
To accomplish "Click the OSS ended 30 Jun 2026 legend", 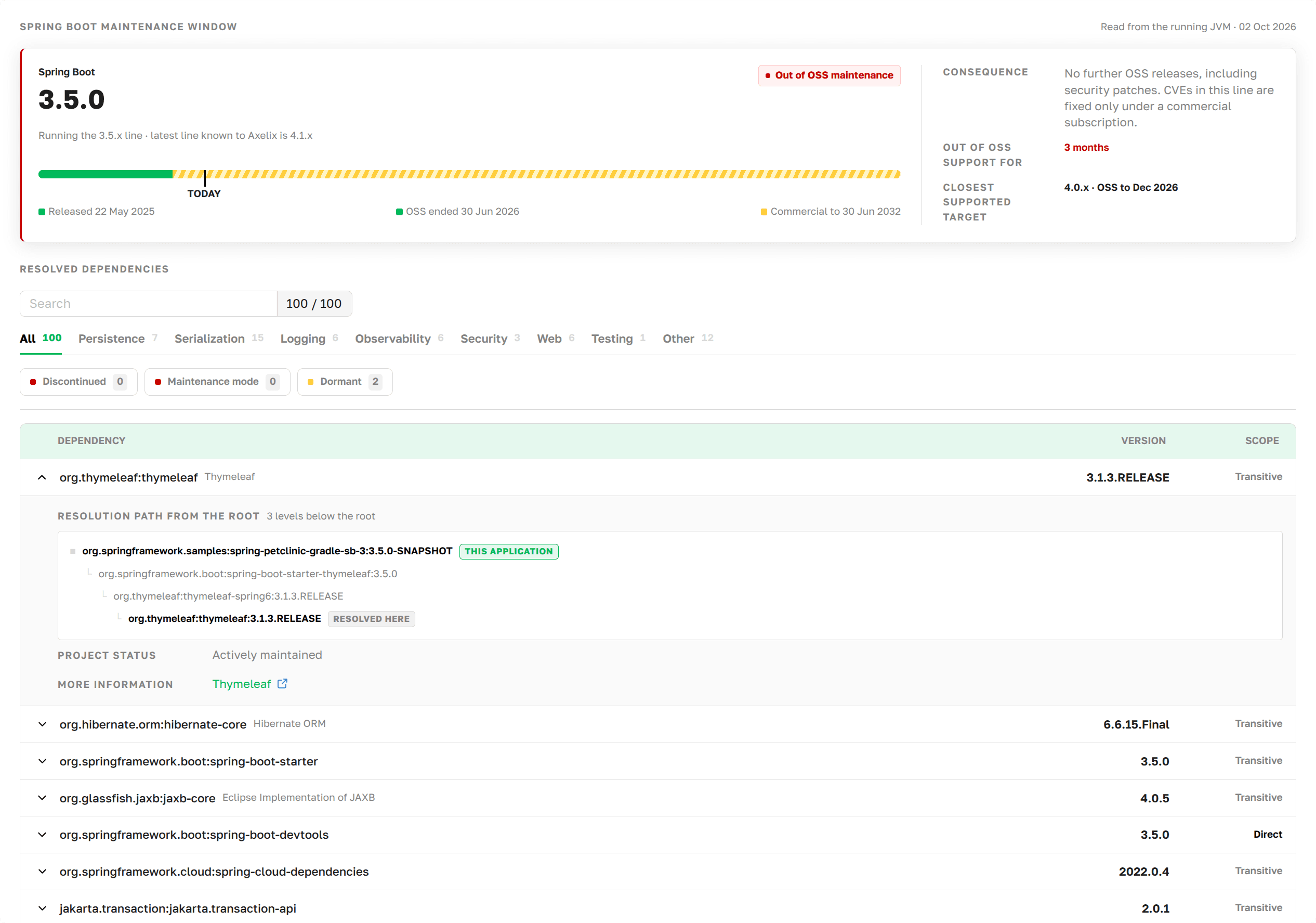I will click(x=457, y=211).
